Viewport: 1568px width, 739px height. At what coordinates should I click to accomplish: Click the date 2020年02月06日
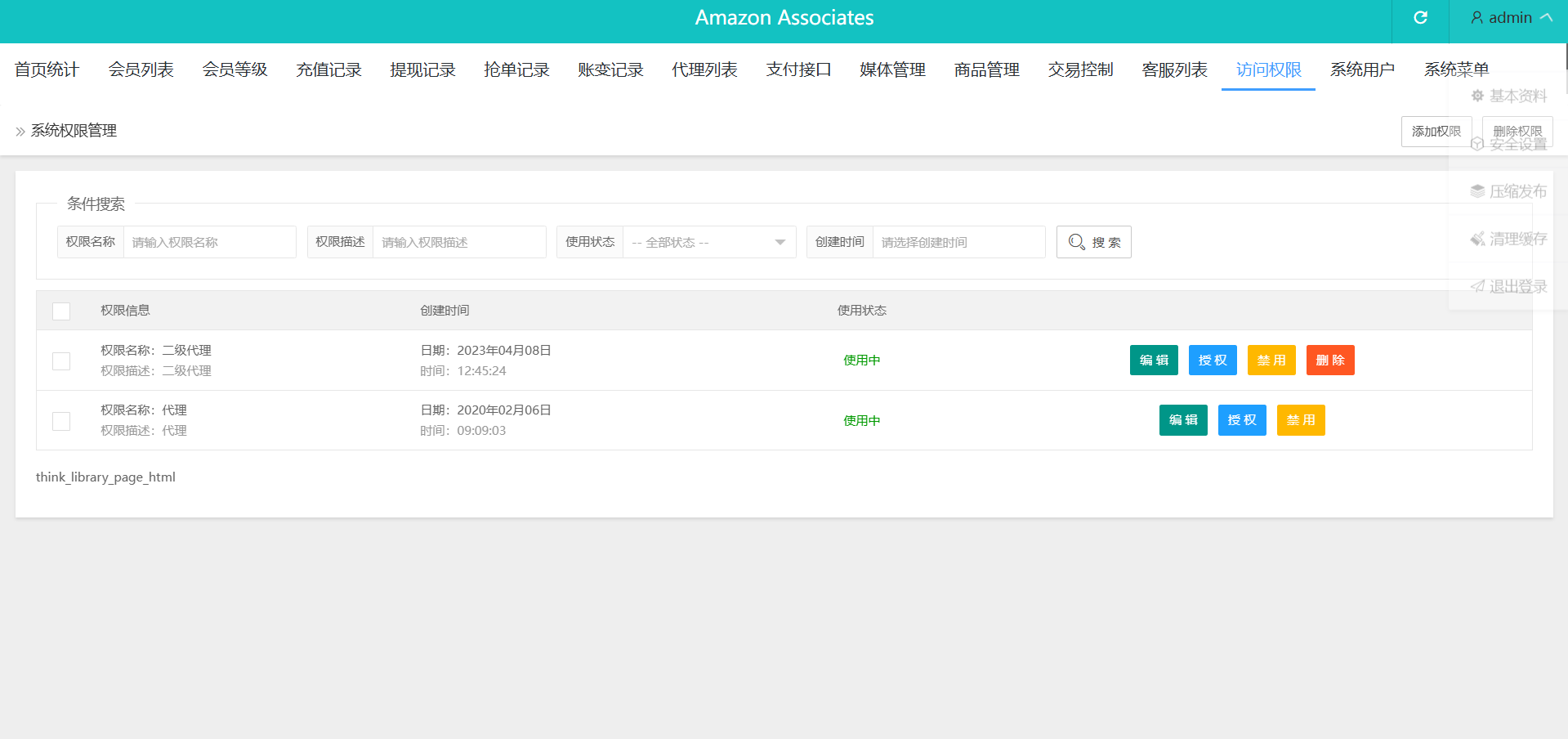504,410
